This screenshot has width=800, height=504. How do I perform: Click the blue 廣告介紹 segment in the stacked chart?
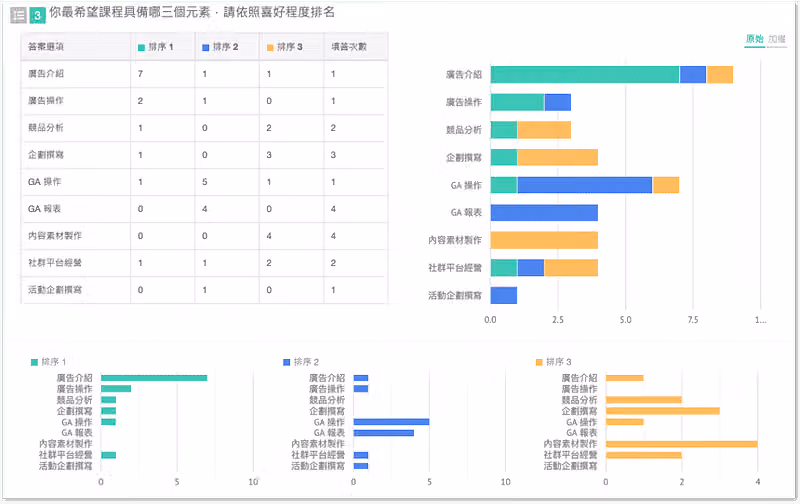tap(693, 74)
